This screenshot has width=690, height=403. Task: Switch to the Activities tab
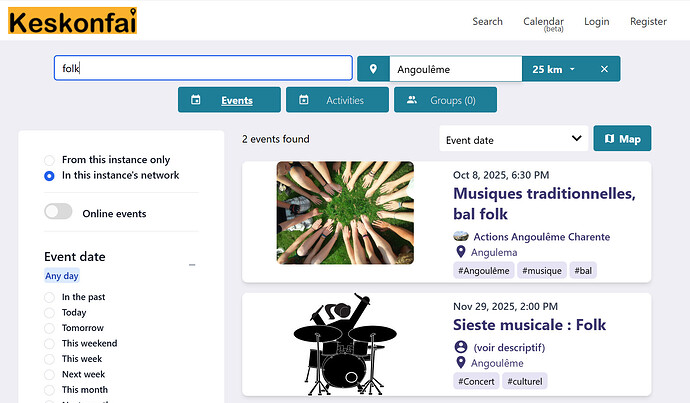335,100
